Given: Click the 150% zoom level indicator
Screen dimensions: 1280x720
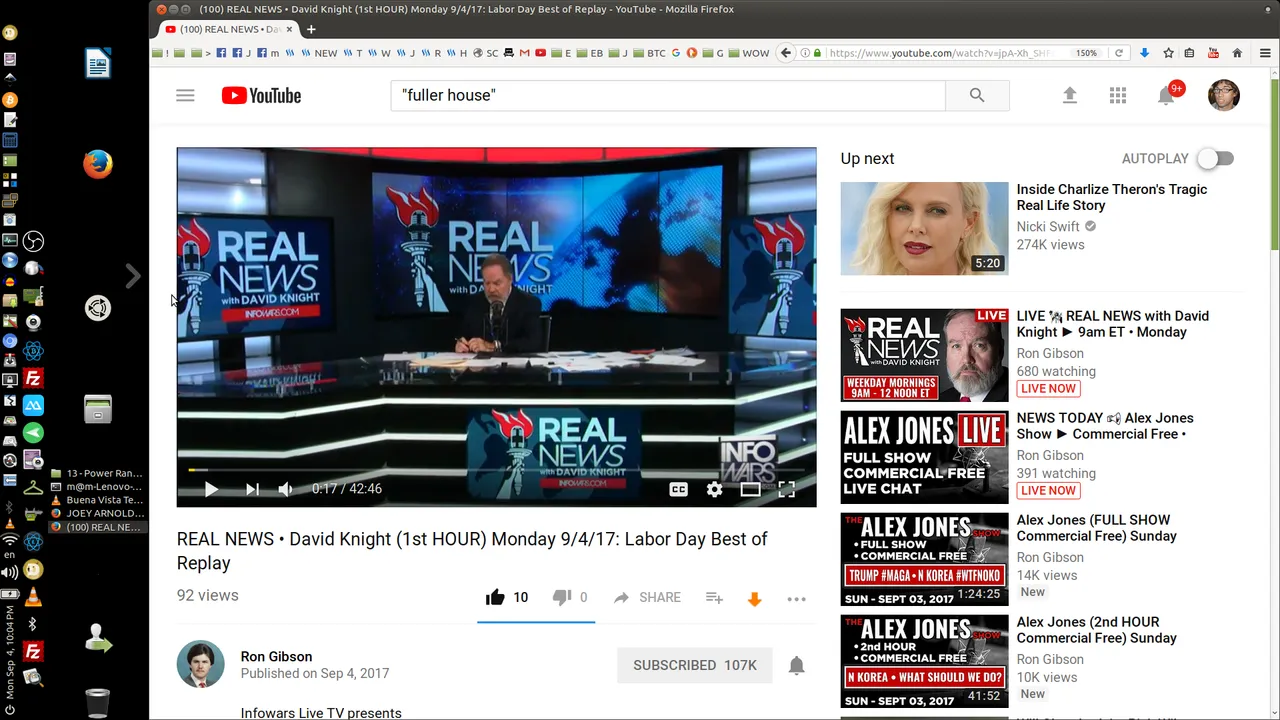Looking at the screenshot, I should pos(1086,53).
